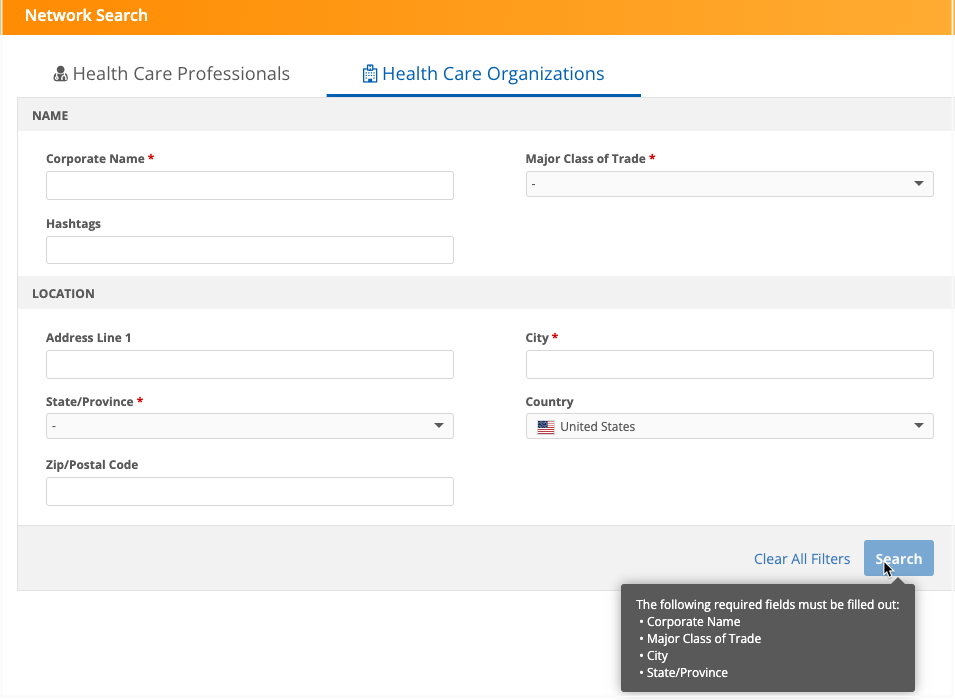Viewport: 955px width, 700px height.
Task: Click the Zip/Postal Code input box
Action: 249,491
